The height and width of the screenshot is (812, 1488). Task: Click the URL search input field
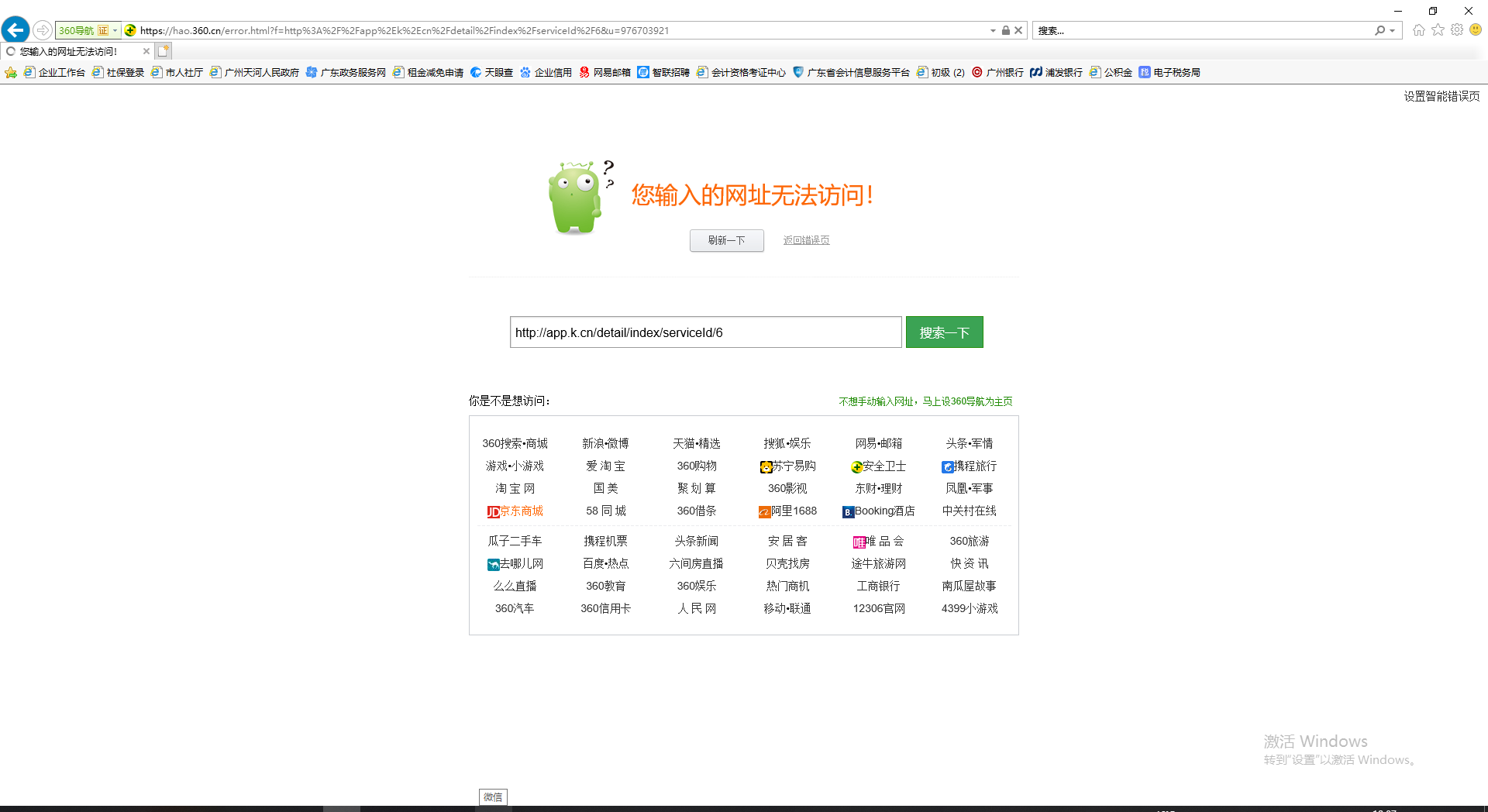pos(706,332)
